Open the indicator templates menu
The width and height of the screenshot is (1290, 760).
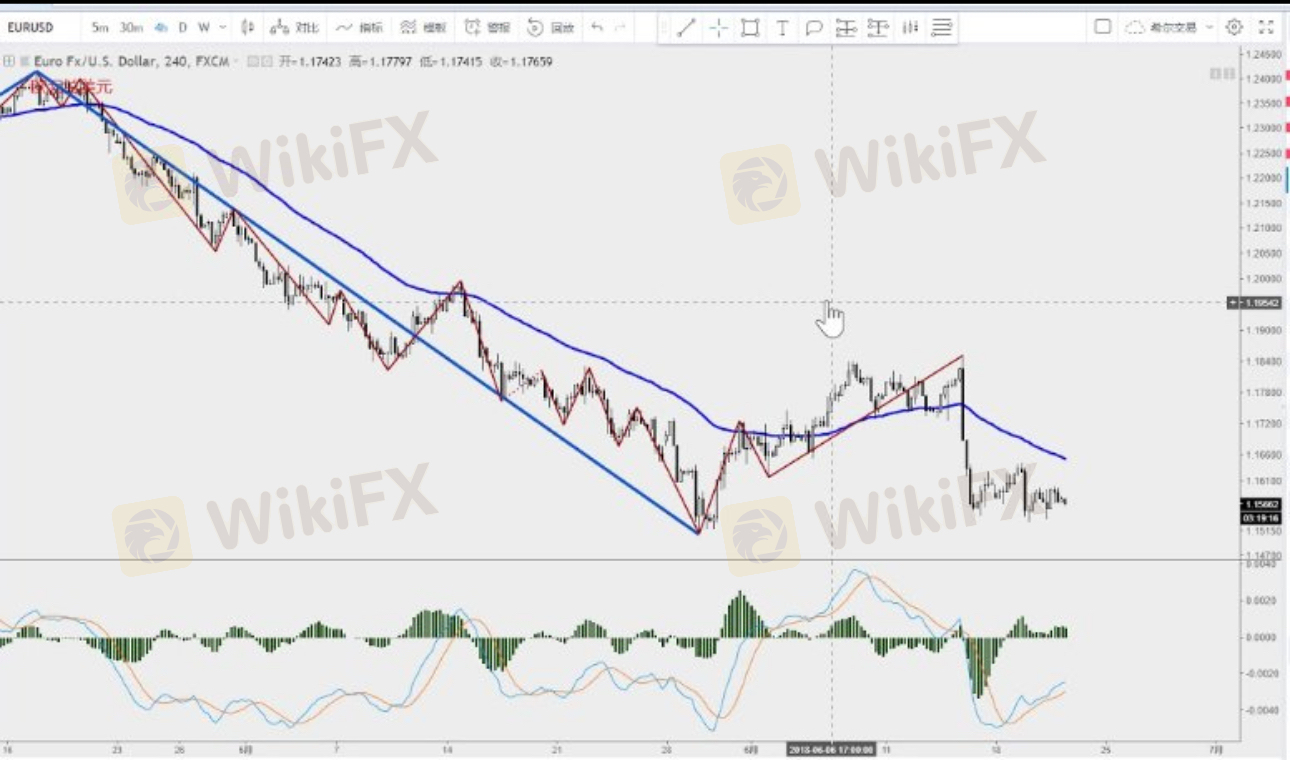(423, 27)
